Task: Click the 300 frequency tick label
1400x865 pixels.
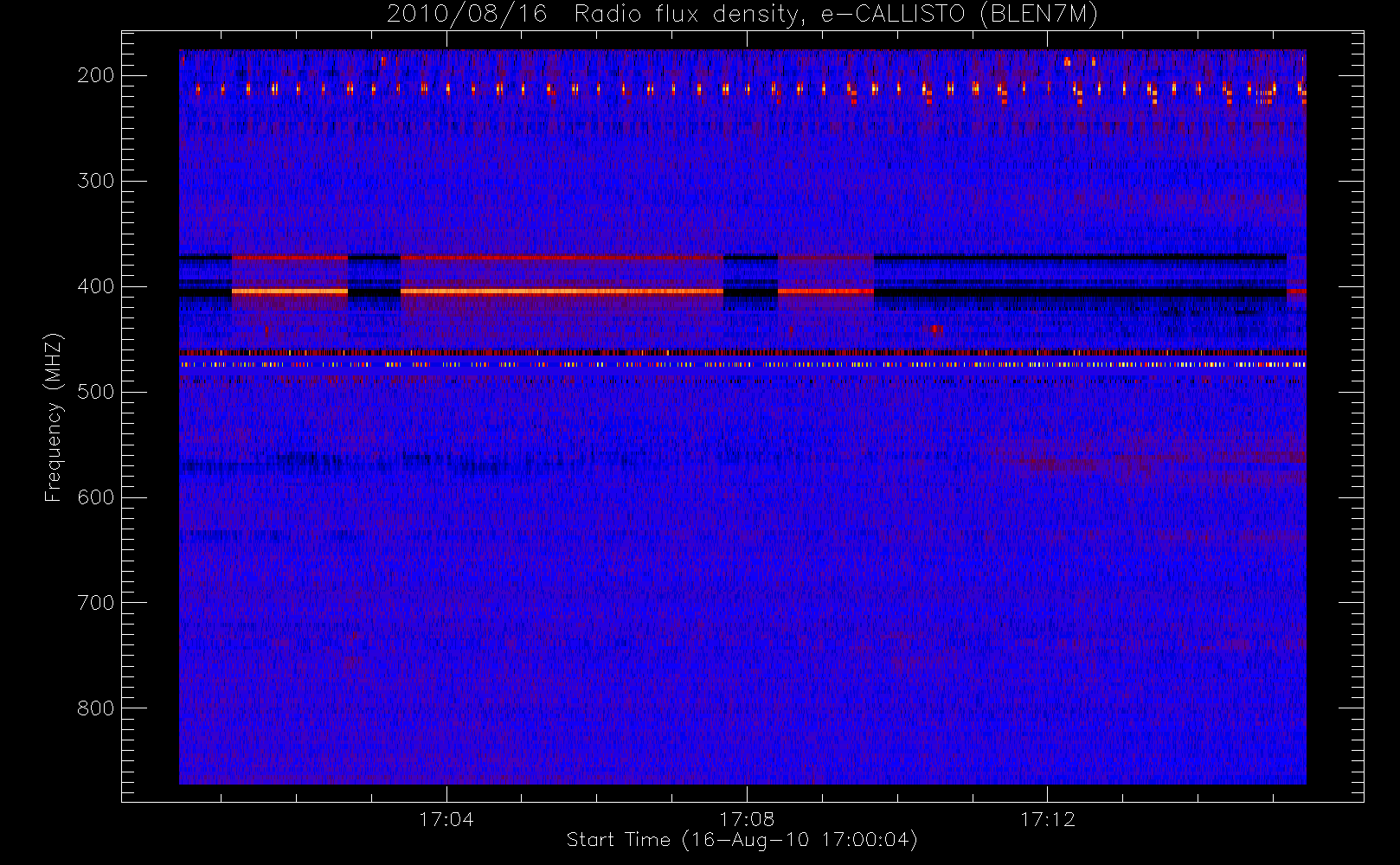Action: tap(95, 181)
